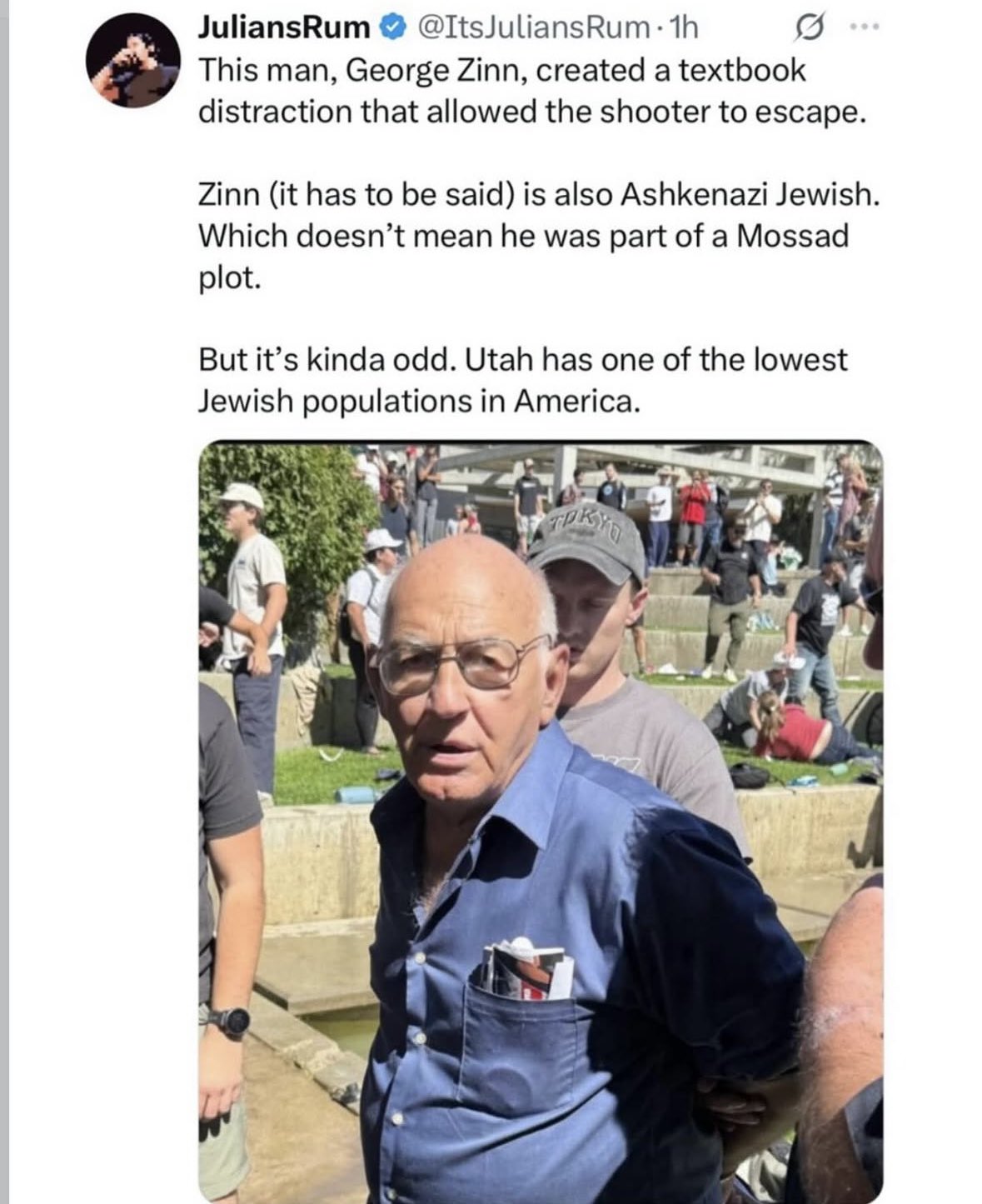Select the paragraph starting 'This man'
Image resolution: width=982 pixels, height=1204 pixels.
[x=532, y=91]
